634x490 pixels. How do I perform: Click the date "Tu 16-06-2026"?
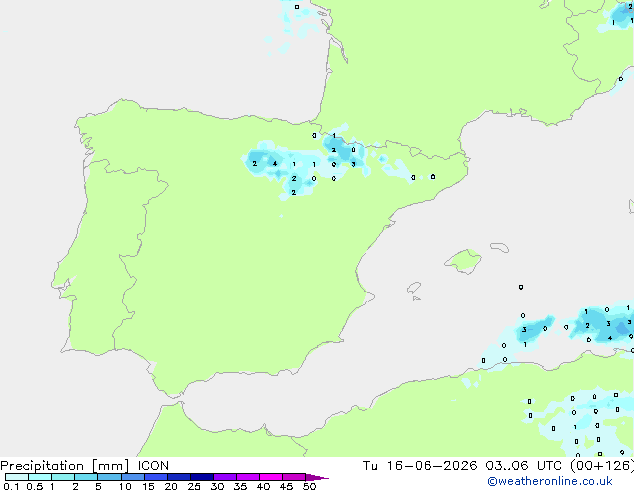(420, 466)
